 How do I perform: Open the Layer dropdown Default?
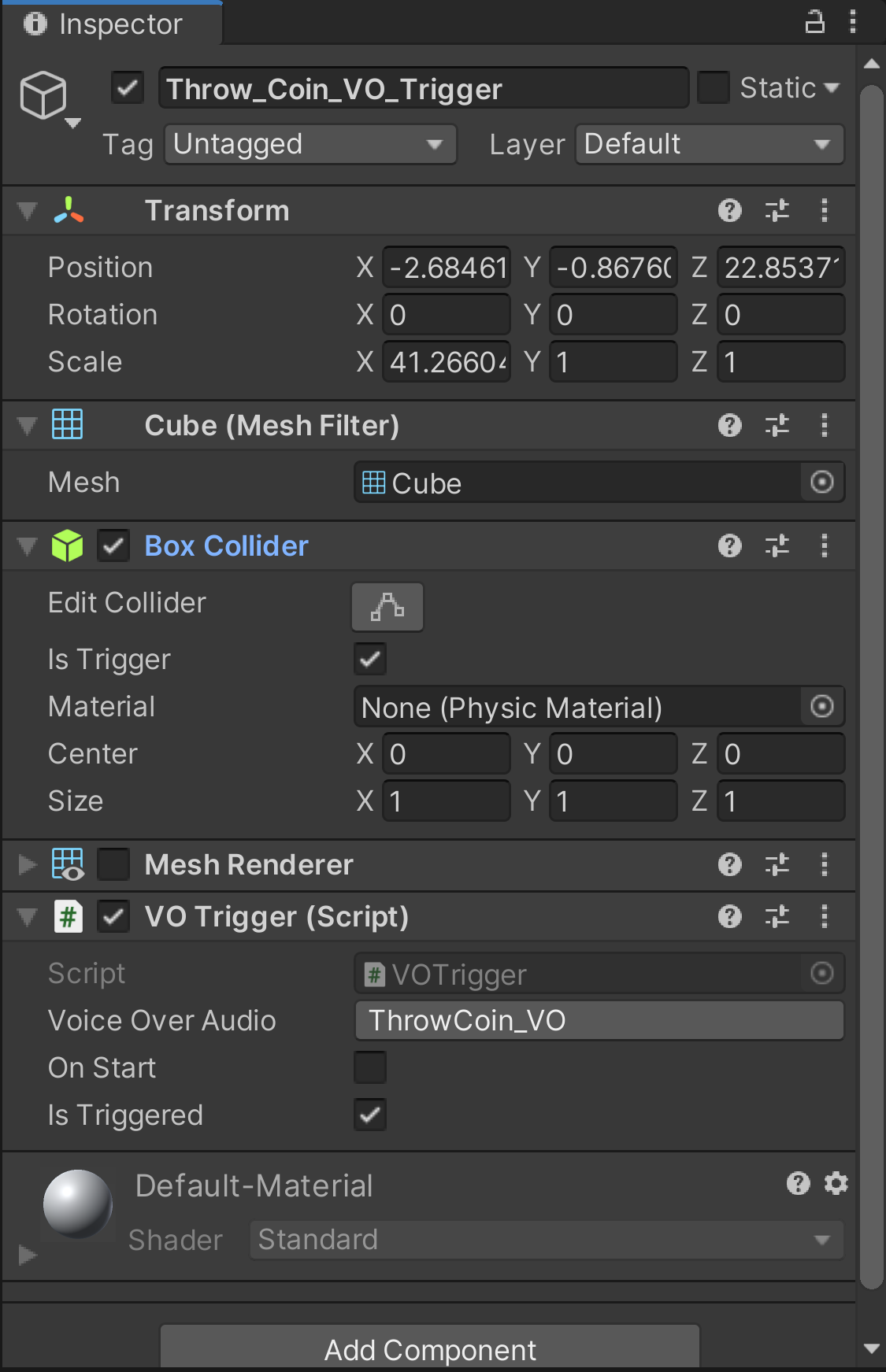pyautogui.click(x=709, y=144)
